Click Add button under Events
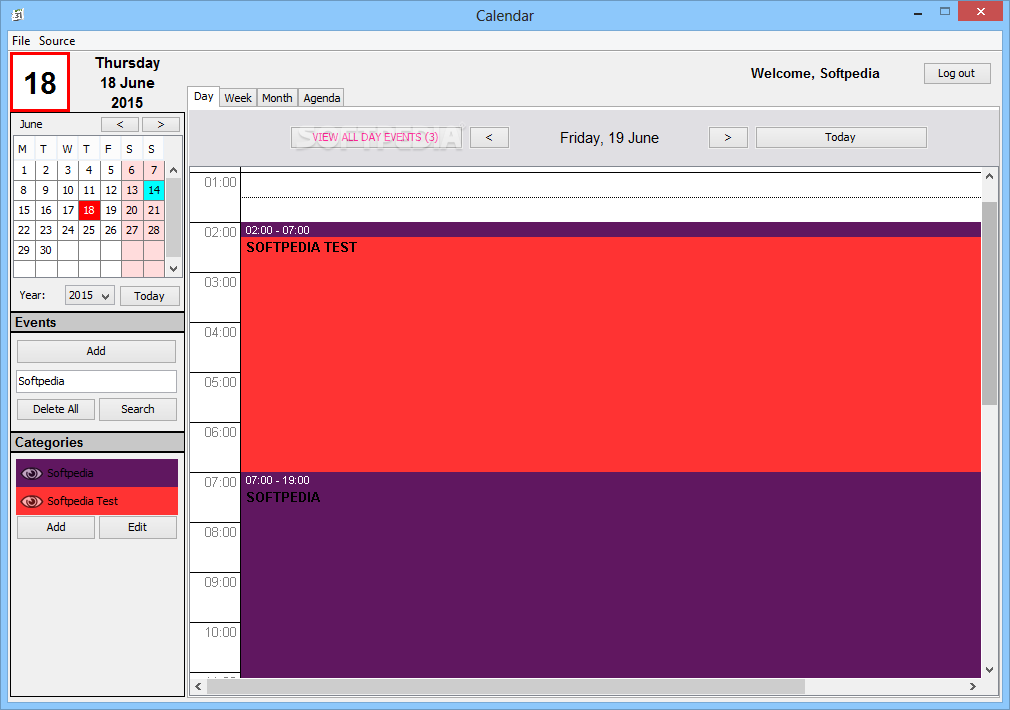The width and height of the screenshot is (1010, 710). 96,351
